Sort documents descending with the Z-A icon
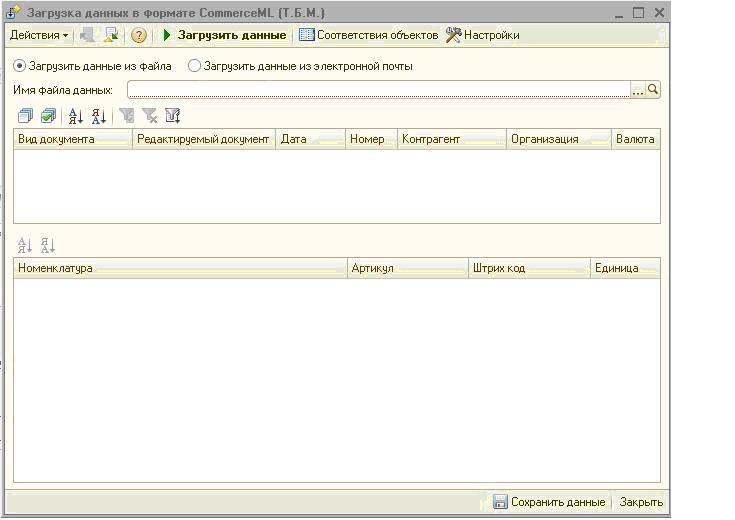The width and height of the screenshot is (735, 520). [x=98, y=116]
